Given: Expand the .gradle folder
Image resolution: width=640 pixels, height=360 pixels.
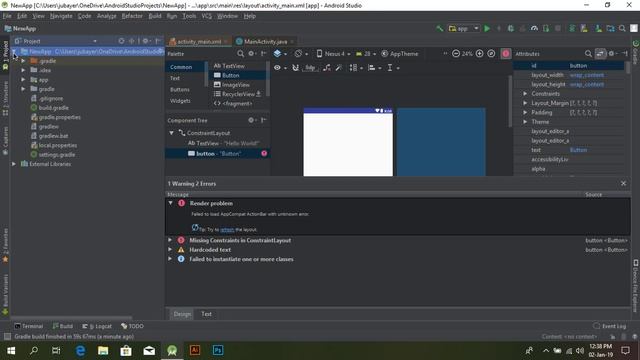Looking at the screenshot, I should click(23, 61).
